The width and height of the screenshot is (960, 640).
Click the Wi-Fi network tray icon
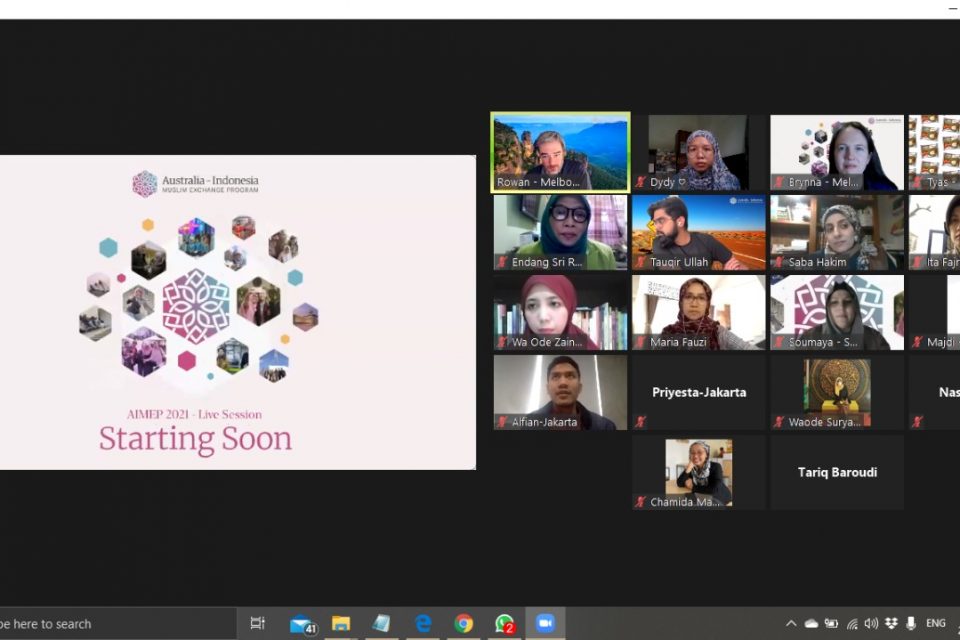(x=851, y=623)
